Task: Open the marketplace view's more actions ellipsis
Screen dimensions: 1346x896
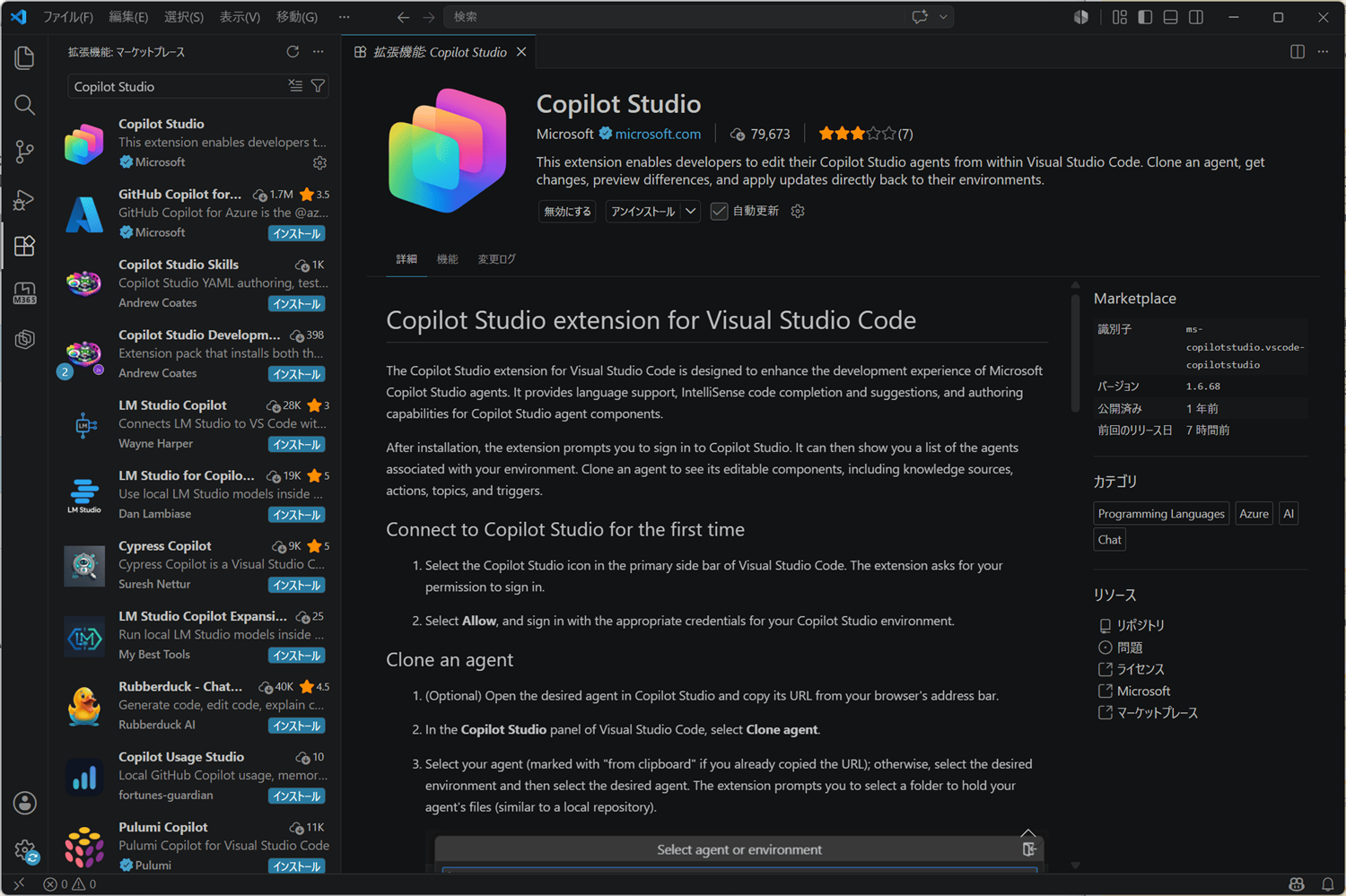Action: pos(319,52)
